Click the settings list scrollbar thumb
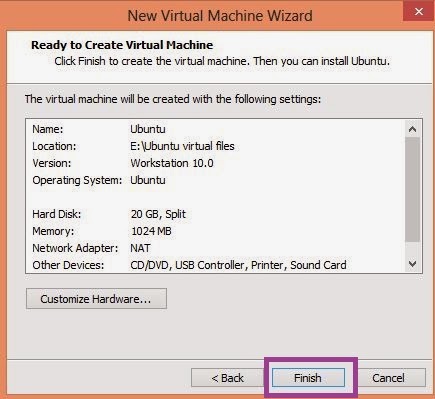435x399 pixels. 412,189
